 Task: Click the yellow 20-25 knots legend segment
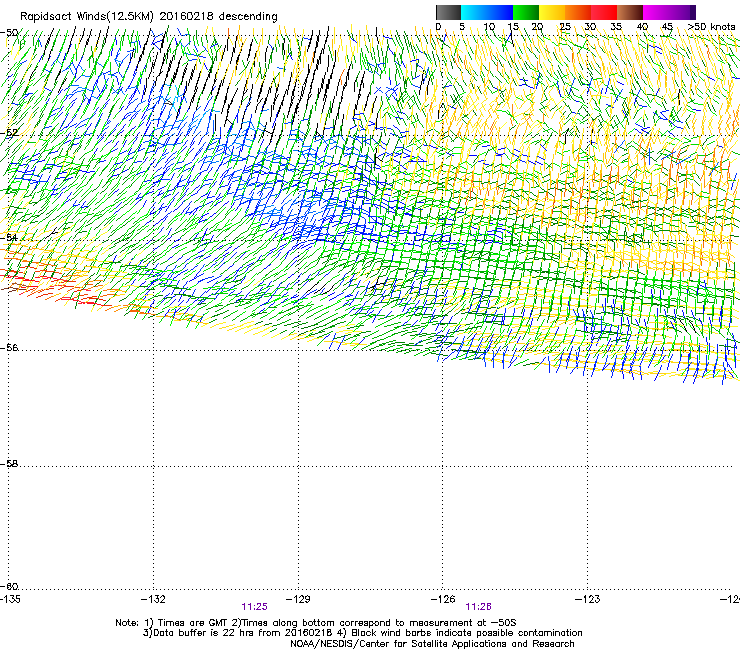(x=552, y=12)
